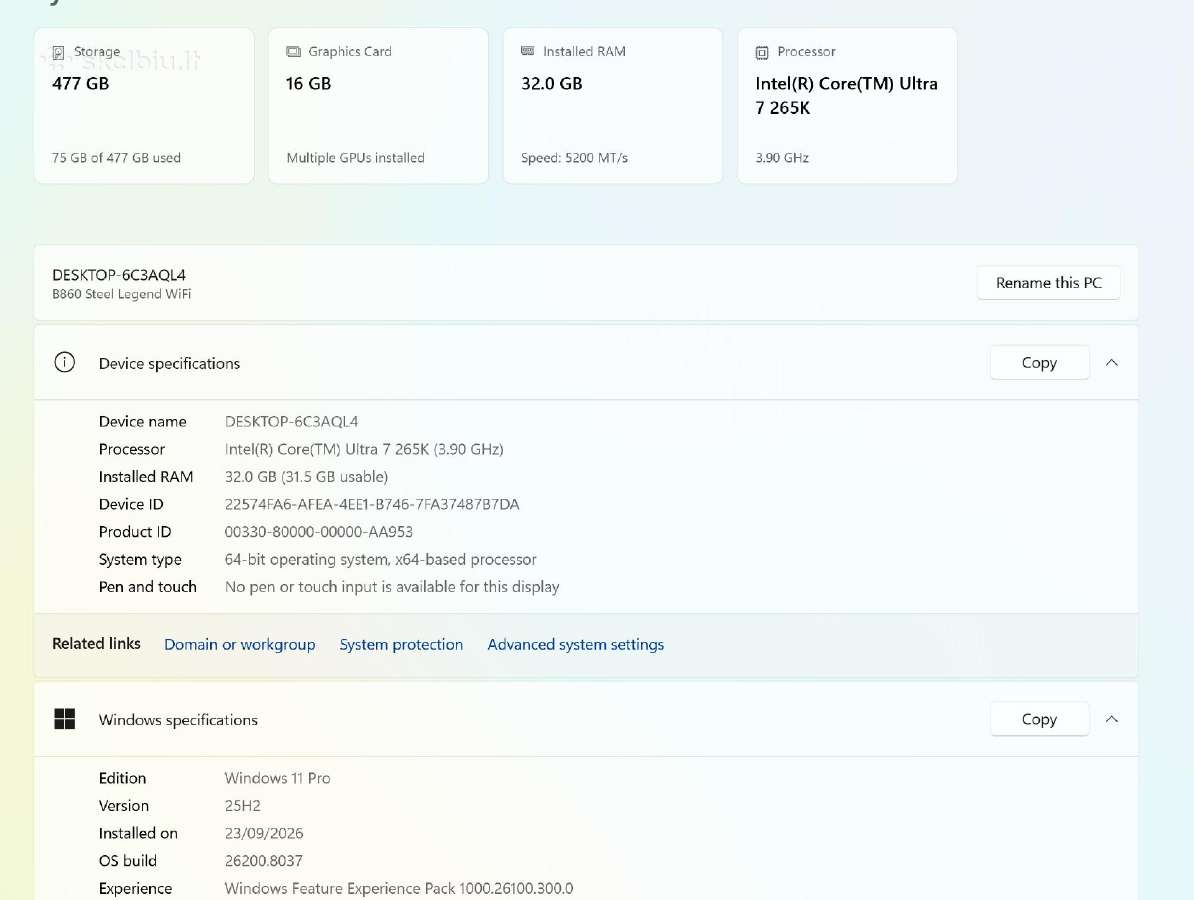Click the Graphics Card icon
This screenshot has height=900, width=1194.
point(293,52)
